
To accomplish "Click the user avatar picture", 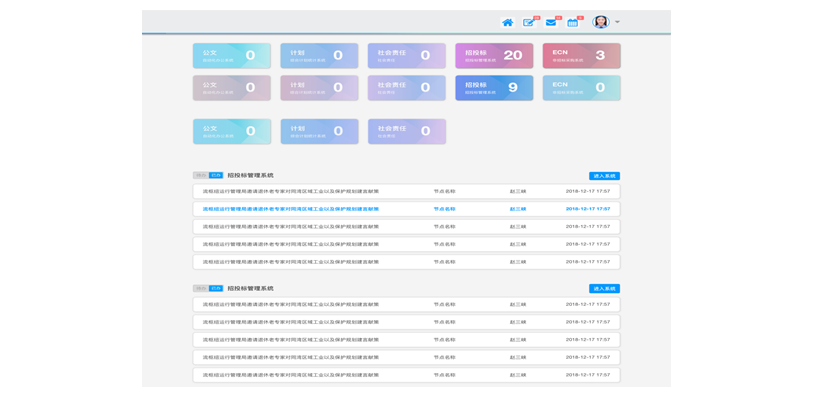I will pyautogui.click(x=601, y=22).
